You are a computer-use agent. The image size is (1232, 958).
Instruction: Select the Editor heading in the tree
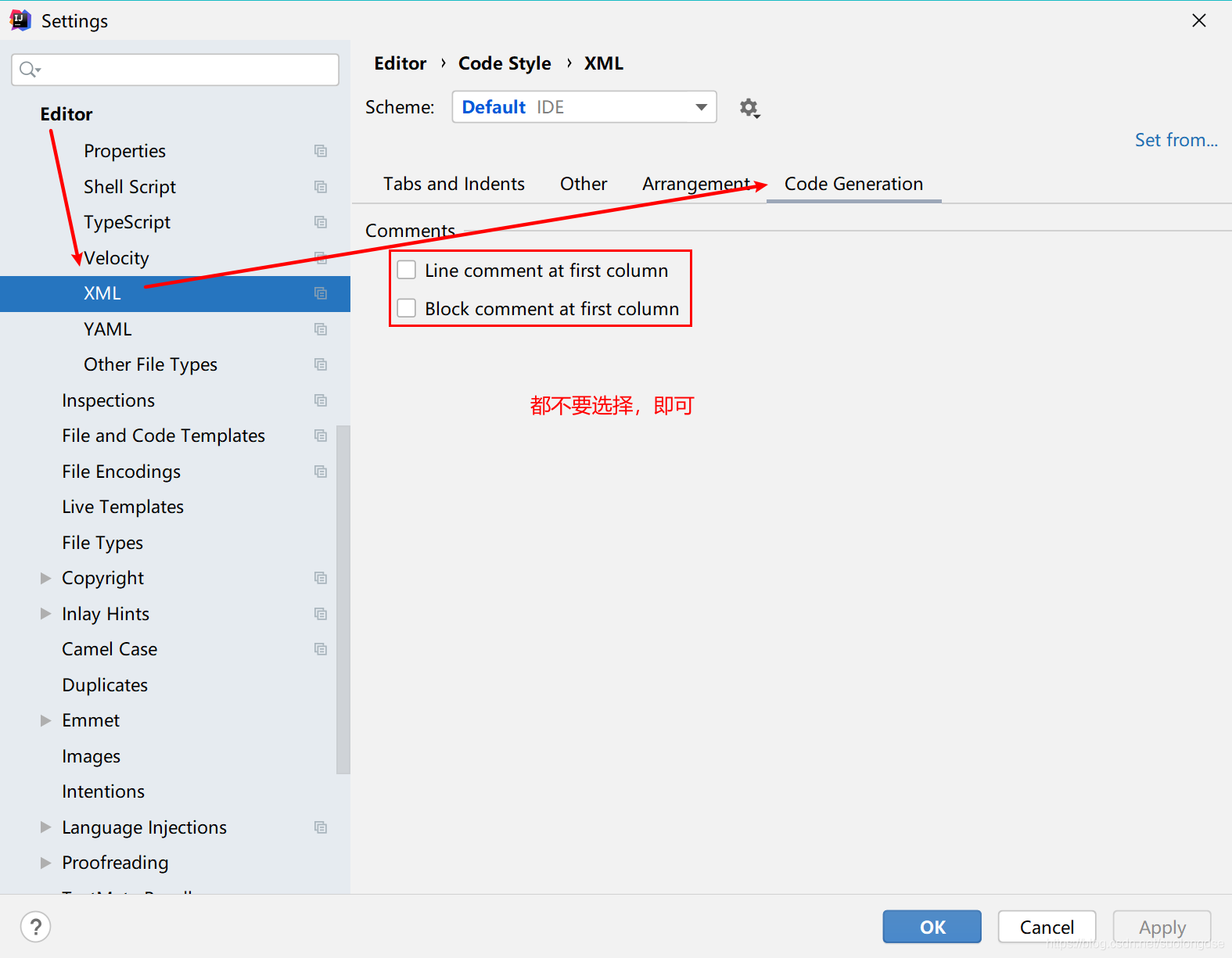tap(66, 114)
